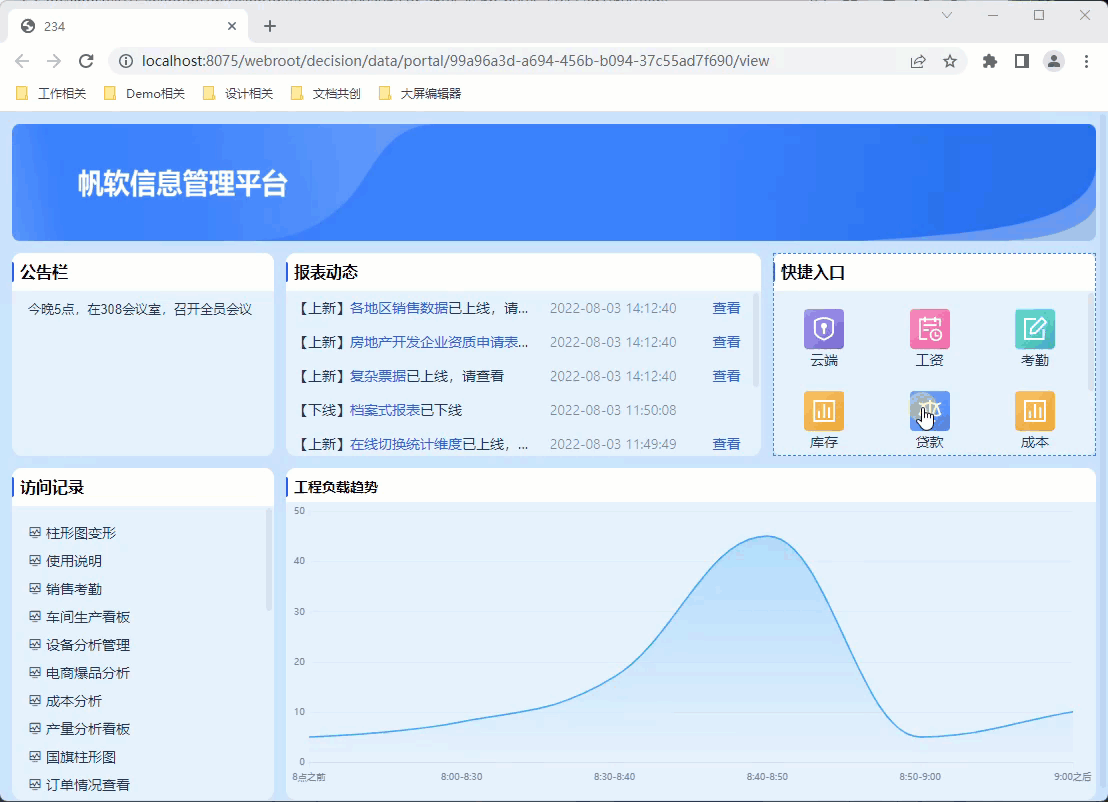Open the 成本 shortcut icon

pos(1035,411)
